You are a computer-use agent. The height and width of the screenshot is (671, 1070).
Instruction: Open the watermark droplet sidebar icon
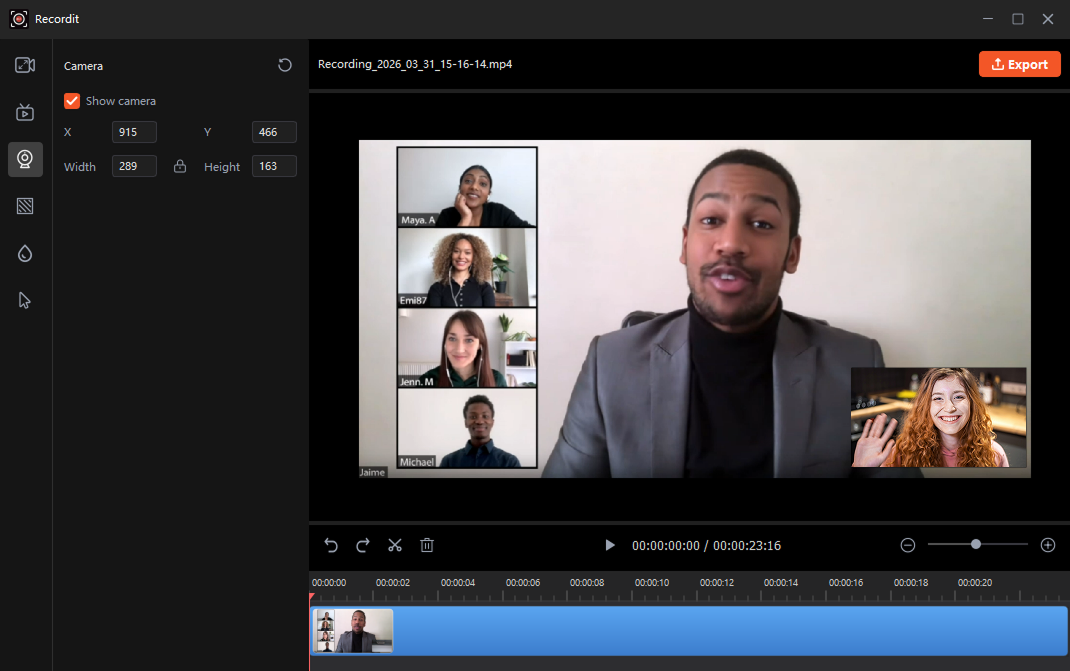[x=25, y=254]
